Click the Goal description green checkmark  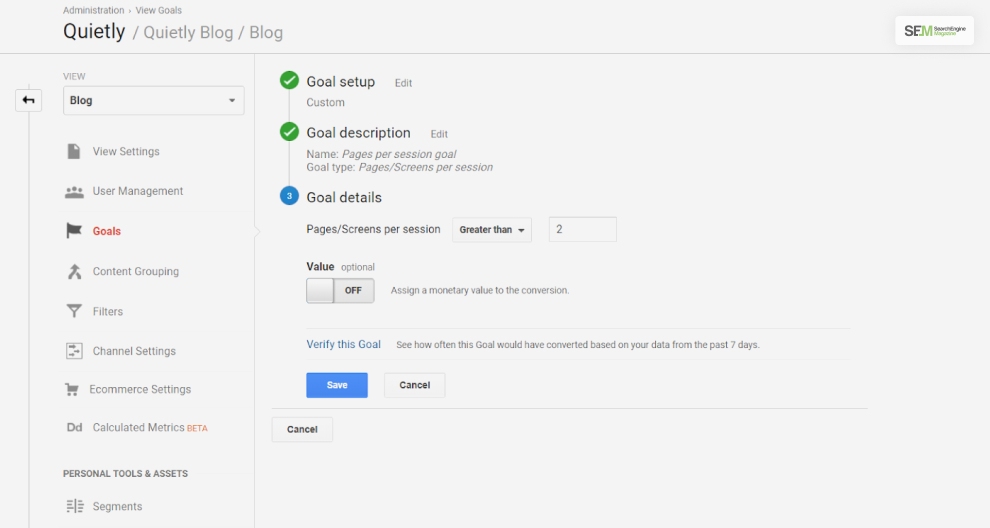point(289,131)
